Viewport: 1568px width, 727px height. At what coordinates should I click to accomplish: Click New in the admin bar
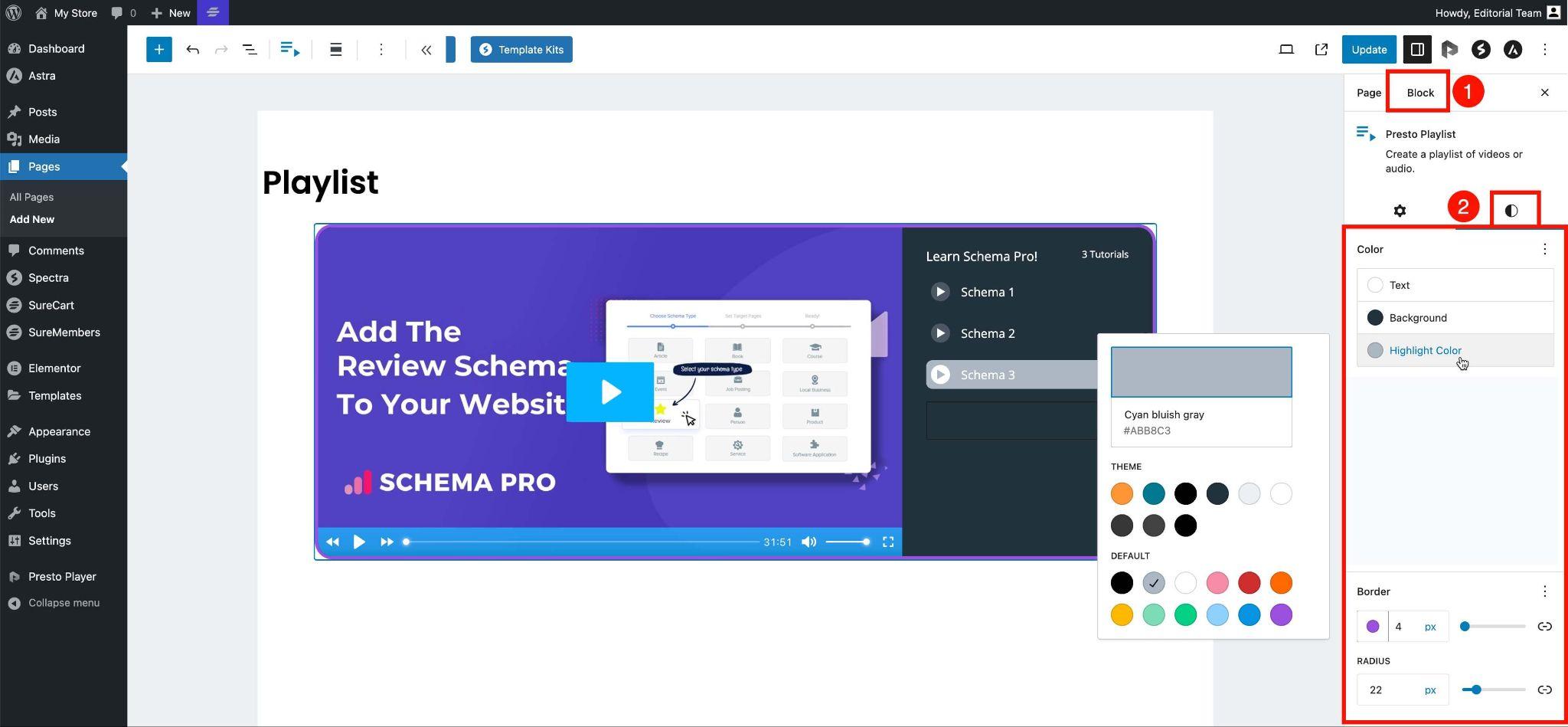(170, 13)
